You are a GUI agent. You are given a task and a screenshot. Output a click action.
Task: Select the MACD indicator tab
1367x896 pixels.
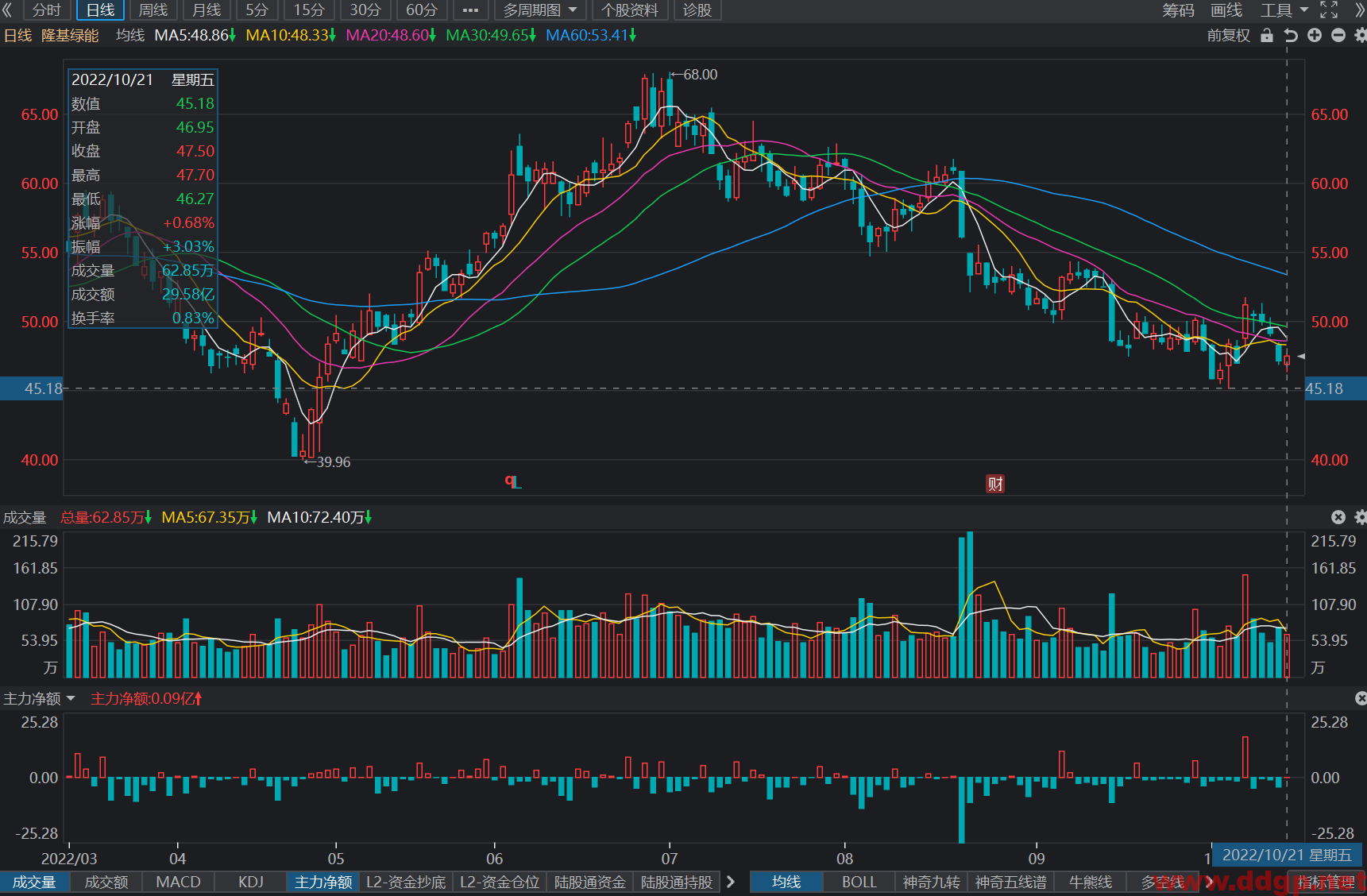(178, 882)
